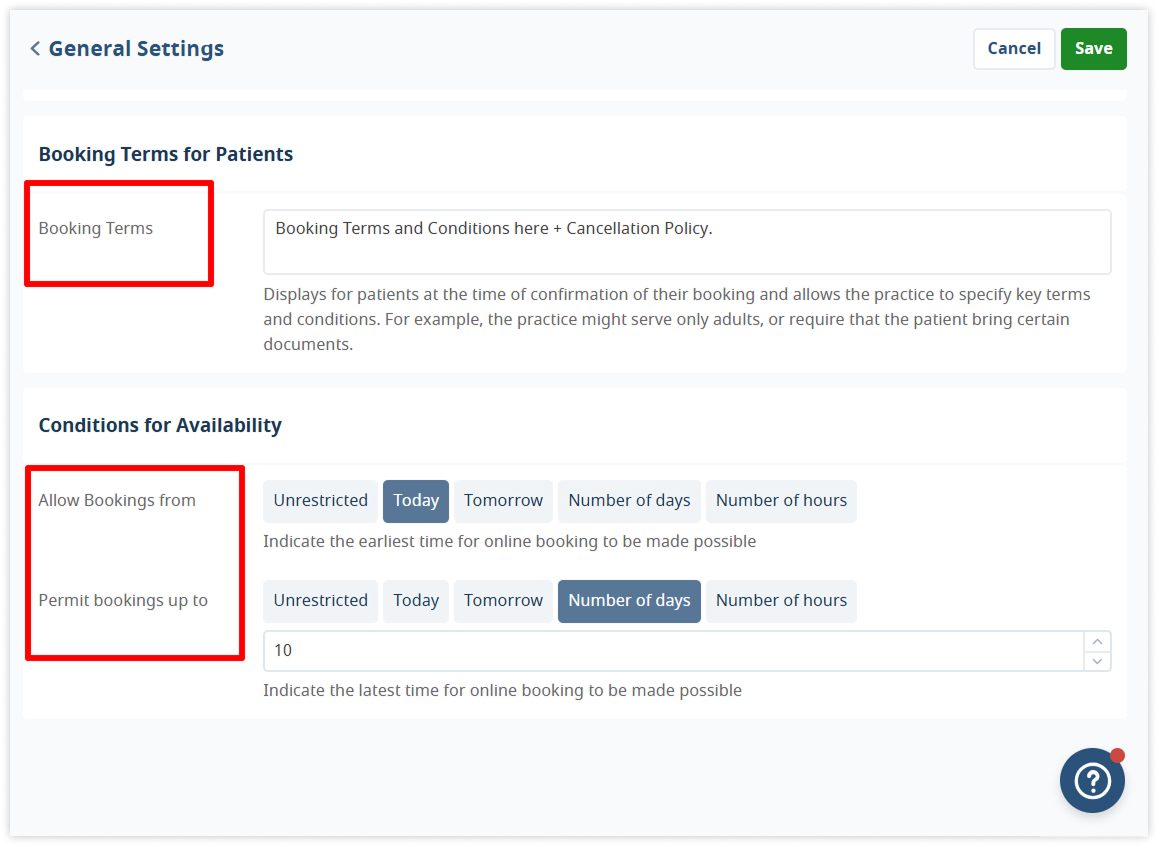This screenshot has width=1158, height=846.
Task: Pick Number of days for Allow Bookings from
Action: [x=629, y=501]
